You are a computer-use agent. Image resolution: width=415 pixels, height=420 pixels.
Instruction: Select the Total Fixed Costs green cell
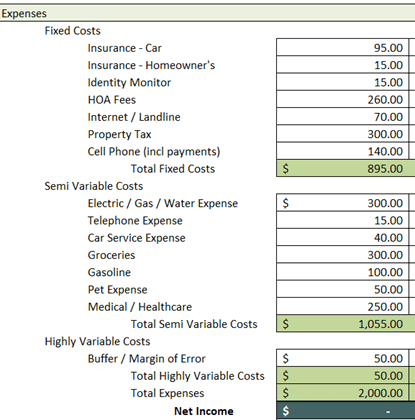pyautogui.click(x=343, y=168)
